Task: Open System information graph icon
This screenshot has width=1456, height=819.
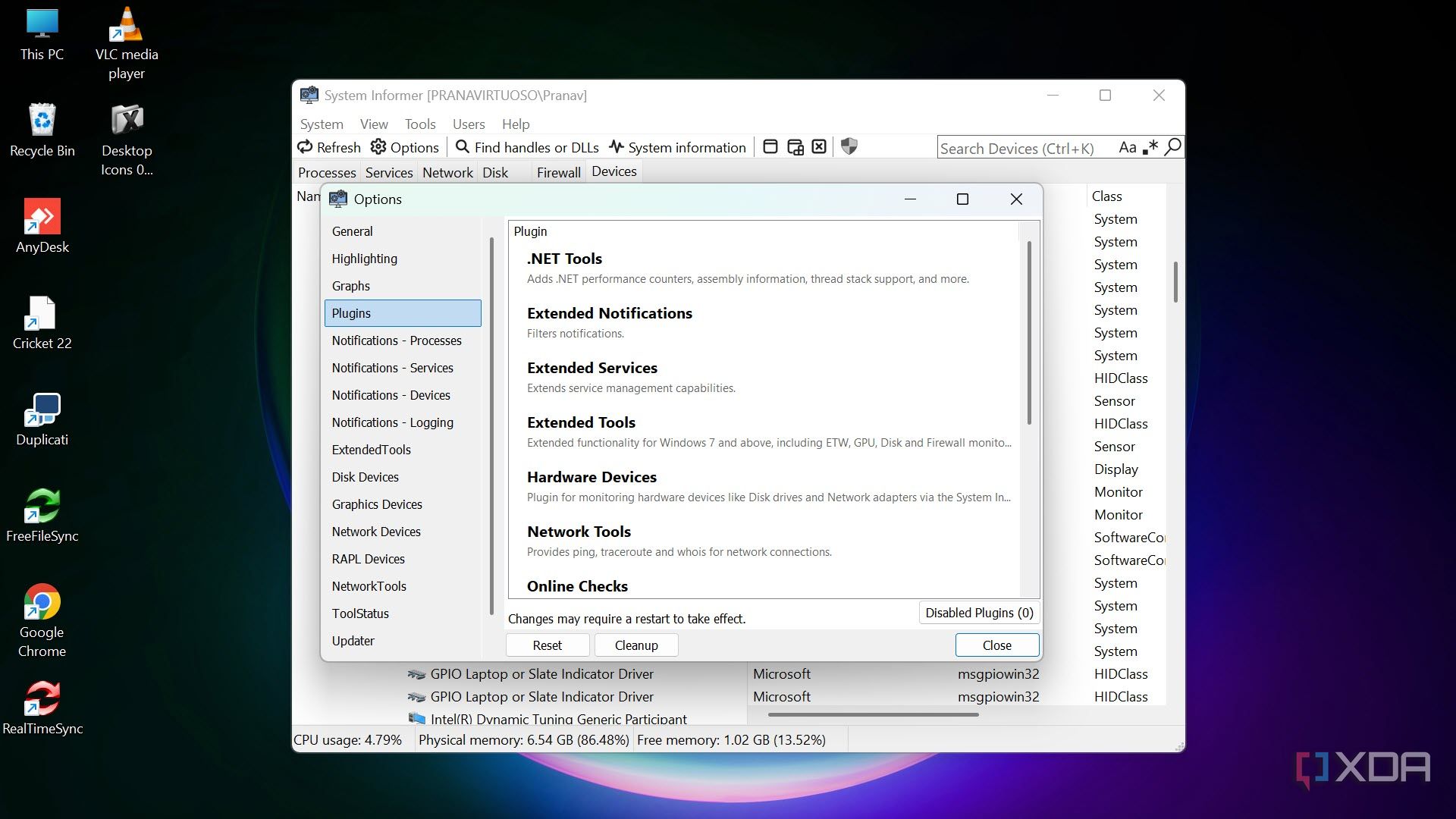Action: pyautogui.click(x=617, y=147)
